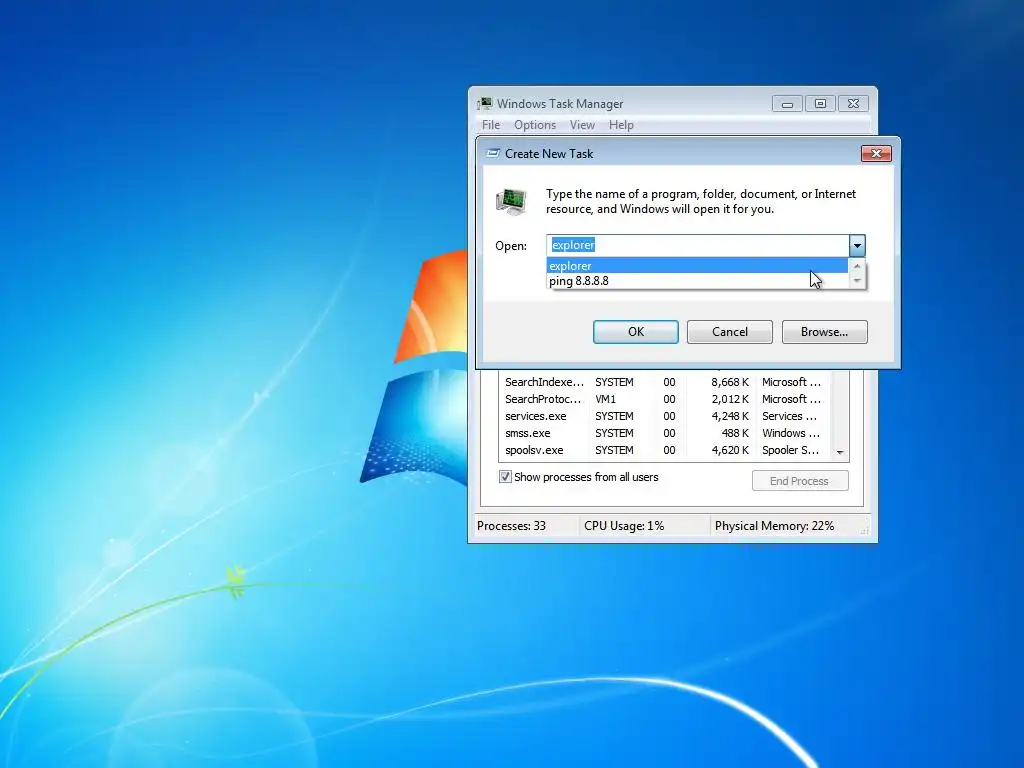Viewport: 1024px width, 768px height.
Task: Click the Browse... button
Action: 824,332
